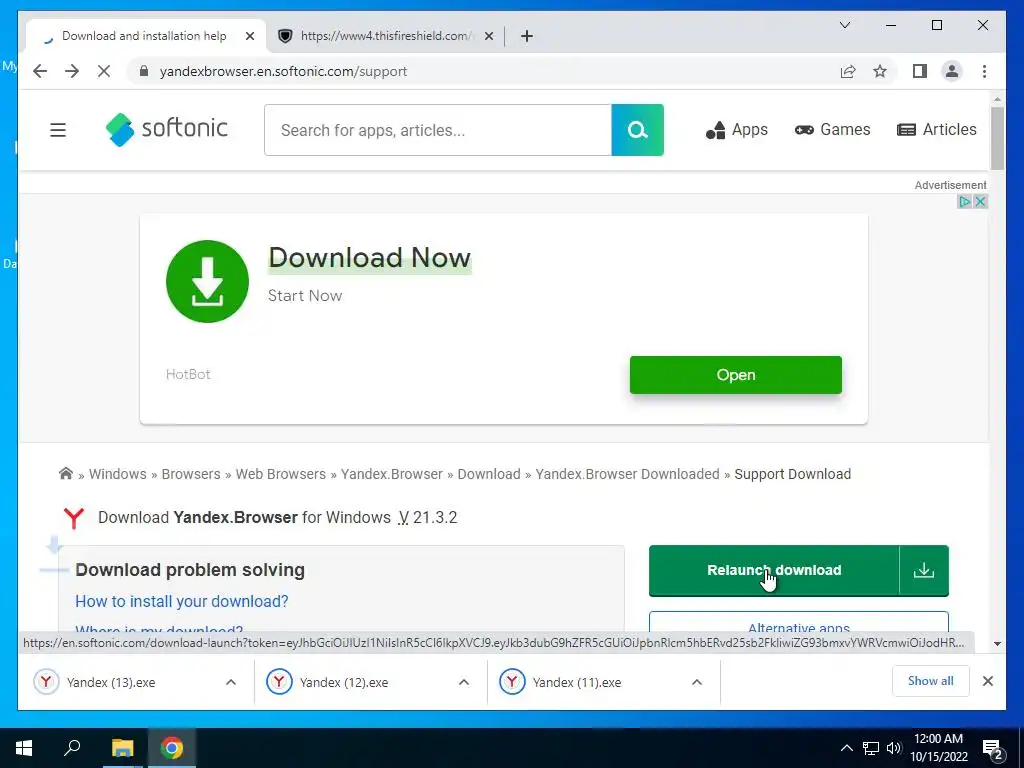1024x768 pixels.
Task: Open the Chrome profile menu
Action: (952, 71)
